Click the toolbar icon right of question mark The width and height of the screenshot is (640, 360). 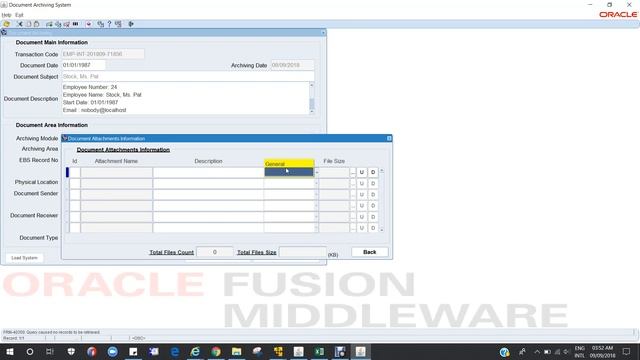point(118,24)
